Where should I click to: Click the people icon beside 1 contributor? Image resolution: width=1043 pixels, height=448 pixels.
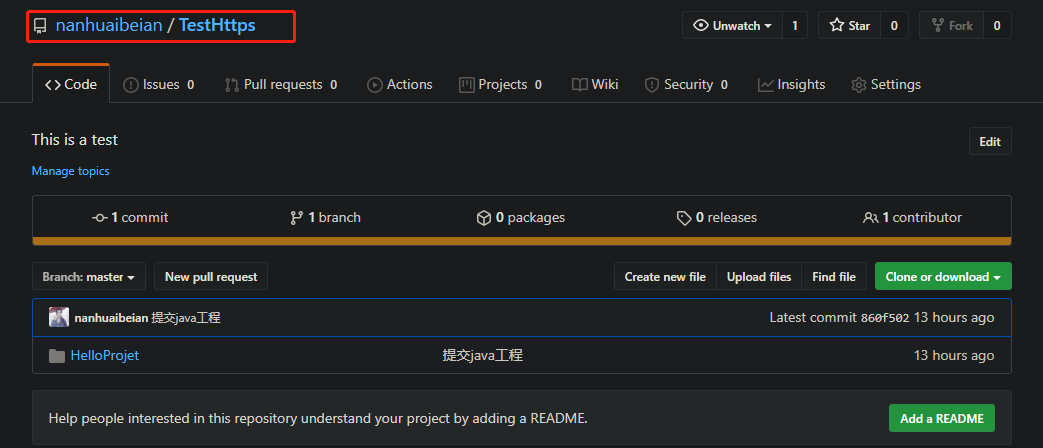870,218
